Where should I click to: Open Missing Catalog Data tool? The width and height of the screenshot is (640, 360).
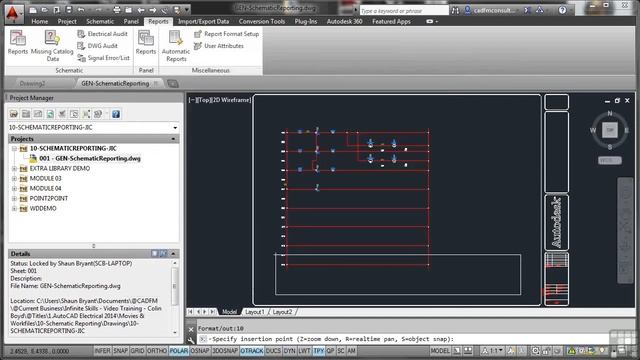[52, 45]
